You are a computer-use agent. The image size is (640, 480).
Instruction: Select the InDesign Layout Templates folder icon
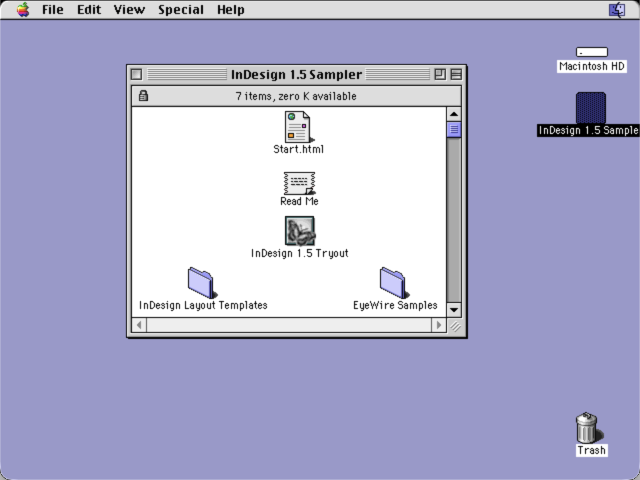pyautogui.click(x=202, y=283)
